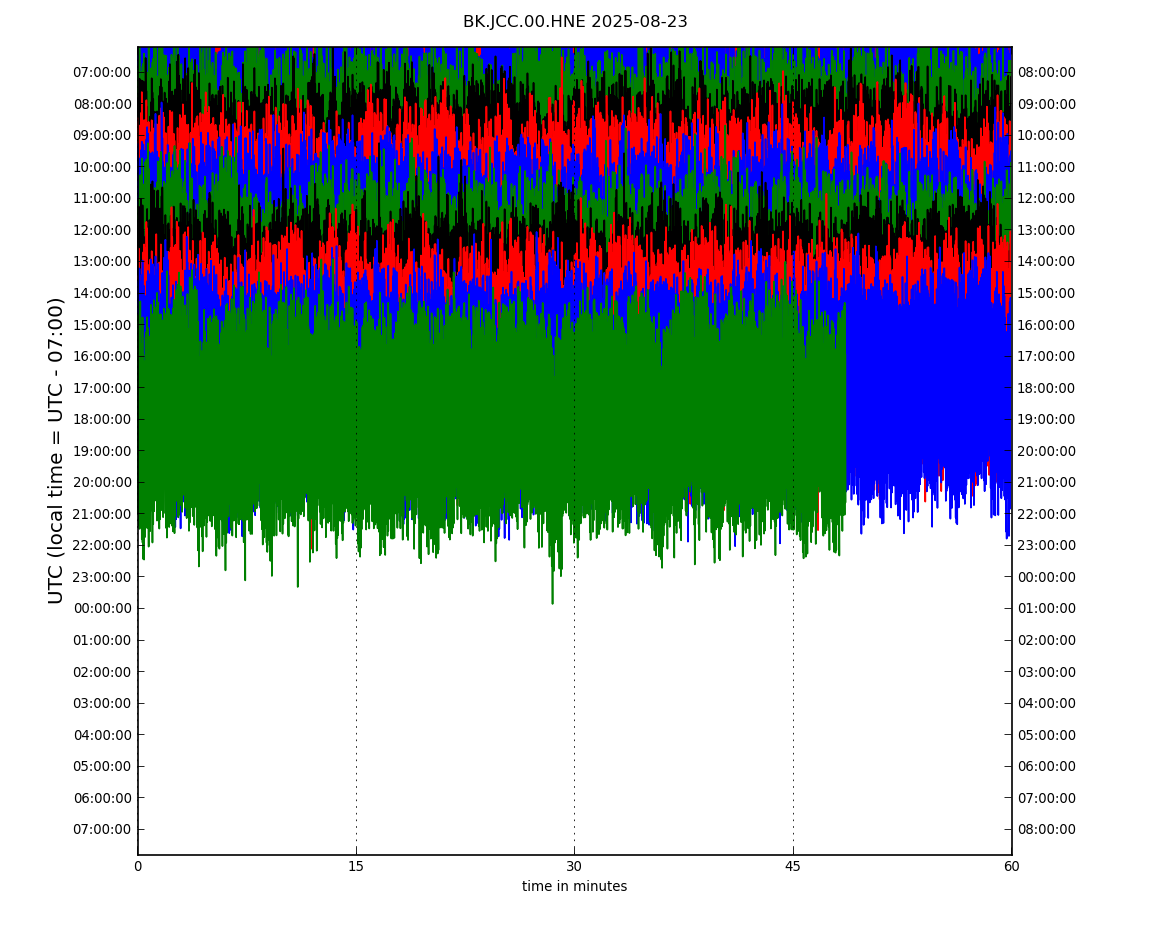This screenshot has height=950, width=1150.
Task: Click 07:00:00 on the local-time axis
Action: click(1047, 797)
